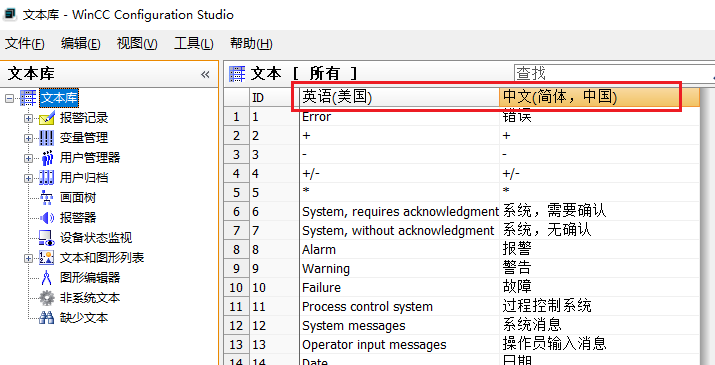Select 文本和图形列表 in the tree

[x=102, y=258]
